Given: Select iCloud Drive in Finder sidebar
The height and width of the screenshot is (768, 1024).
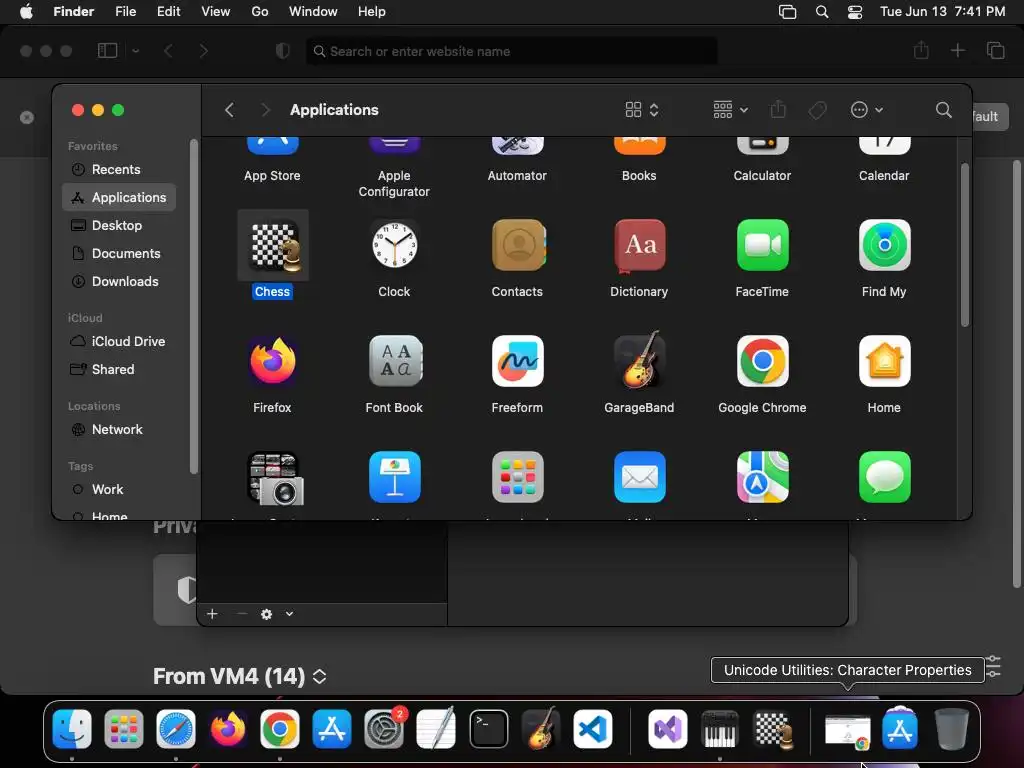Looking at the screenshot, I should point(119,342).
